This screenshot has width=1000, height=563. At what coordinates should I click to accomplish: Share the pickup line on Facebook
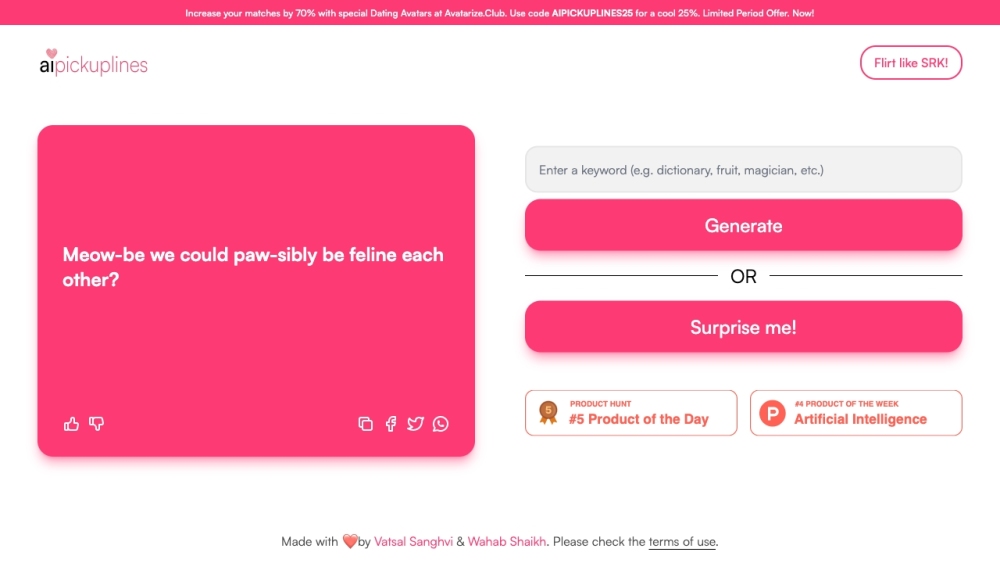coord(391,424)
